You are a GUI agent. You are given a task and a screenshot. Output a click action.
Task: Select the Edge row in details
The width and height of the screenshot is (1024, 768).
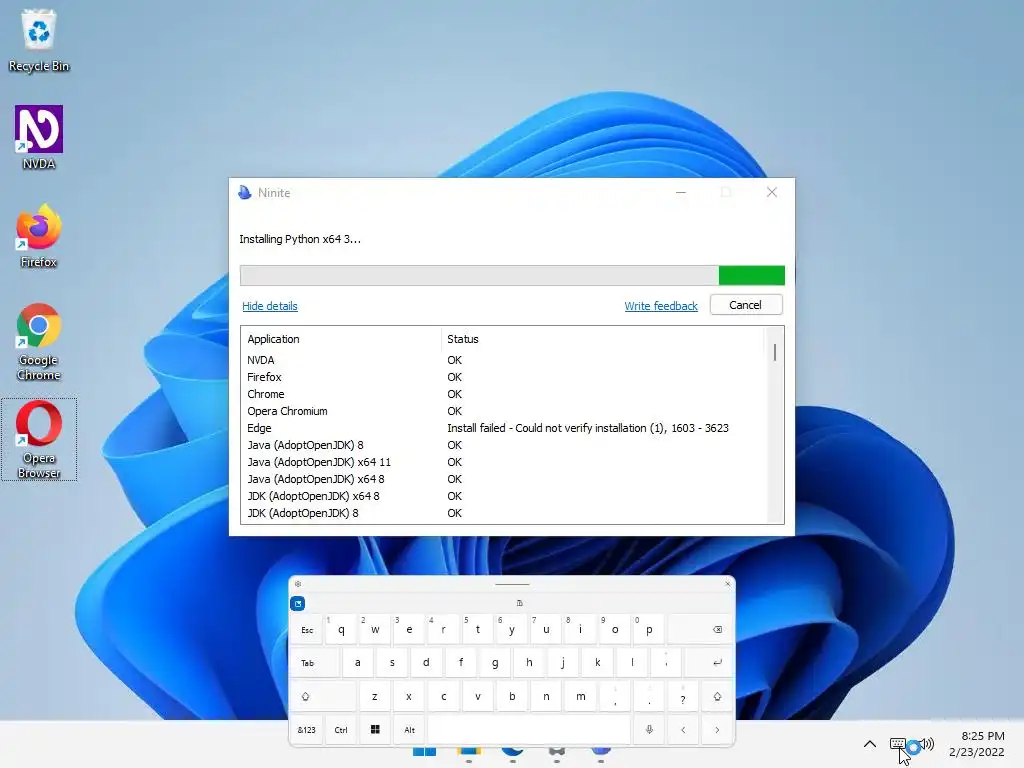pyautogui.click(x=503, y=428)
